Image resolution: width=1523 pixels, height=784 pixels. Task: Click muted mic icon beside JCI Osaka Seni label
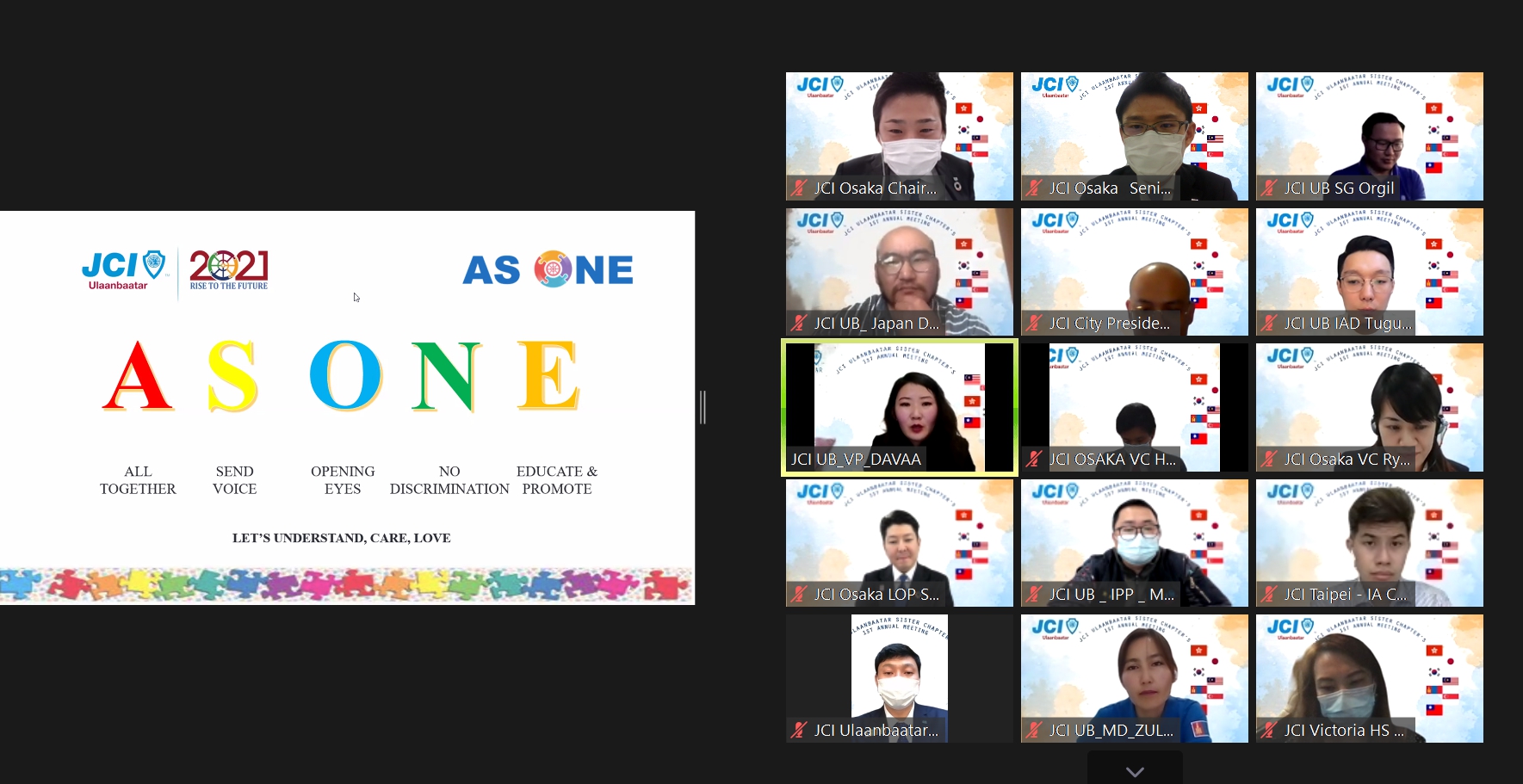[x=1035, y=188]
